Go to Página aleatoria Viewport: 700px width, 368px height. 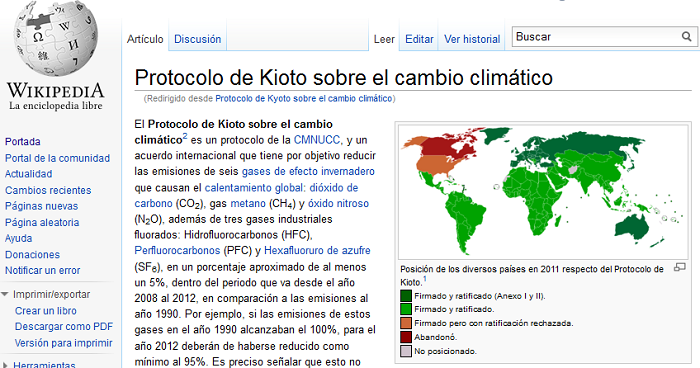click(42, 222)
